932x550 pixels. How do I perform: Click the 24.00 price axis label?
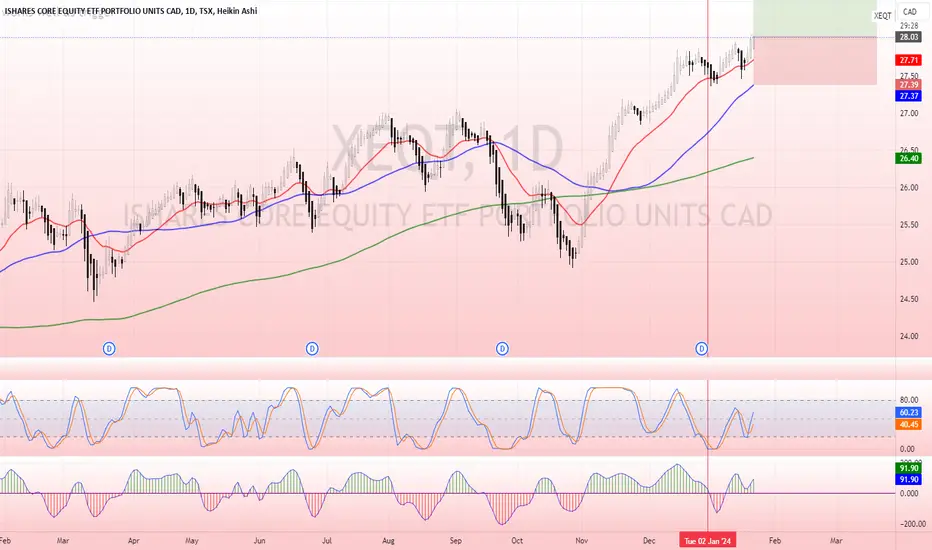(x=909, y=336)
